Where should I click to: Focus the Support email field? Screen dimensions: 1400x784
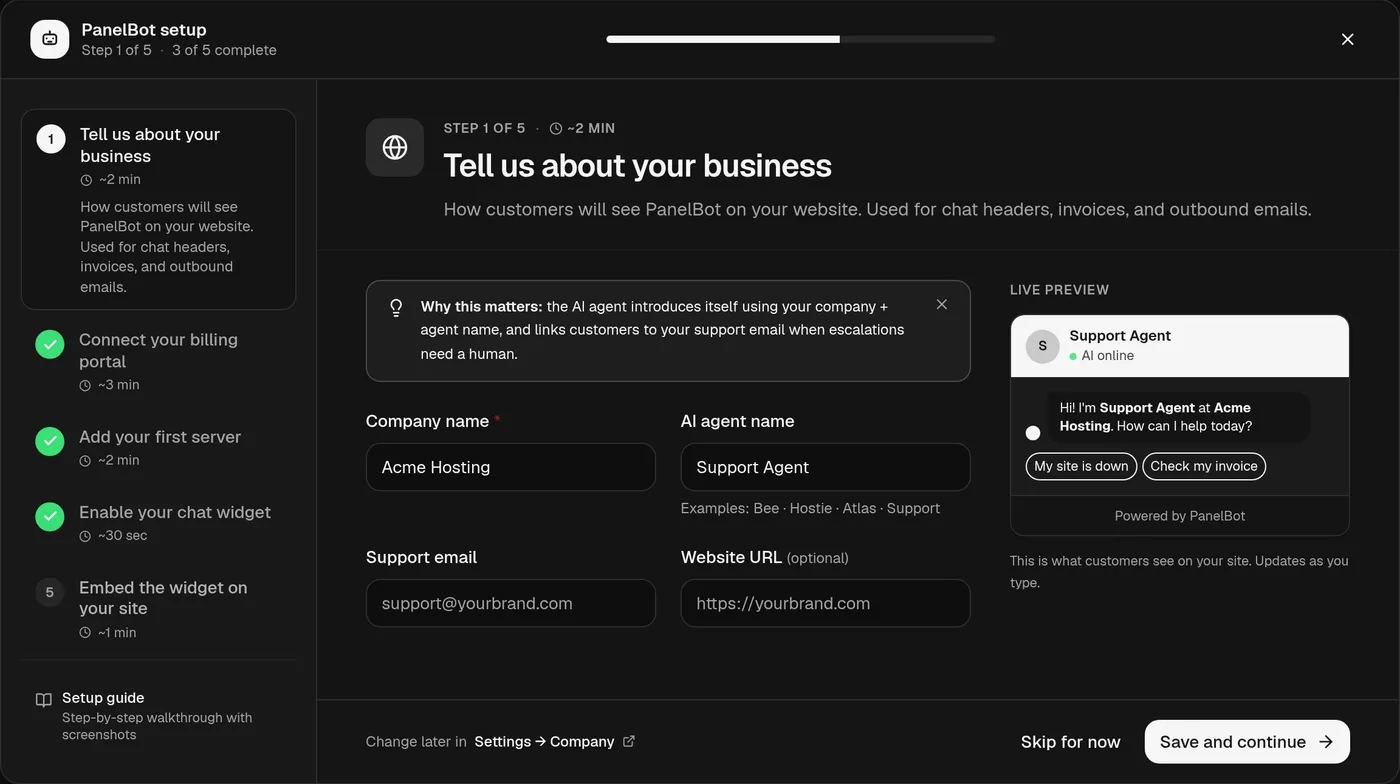(x=511, y=603)
